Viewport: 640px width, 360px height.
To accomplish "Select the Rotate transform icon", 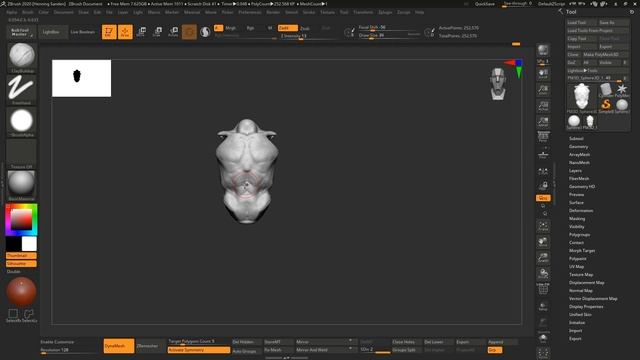I will [x=173, y=32].
